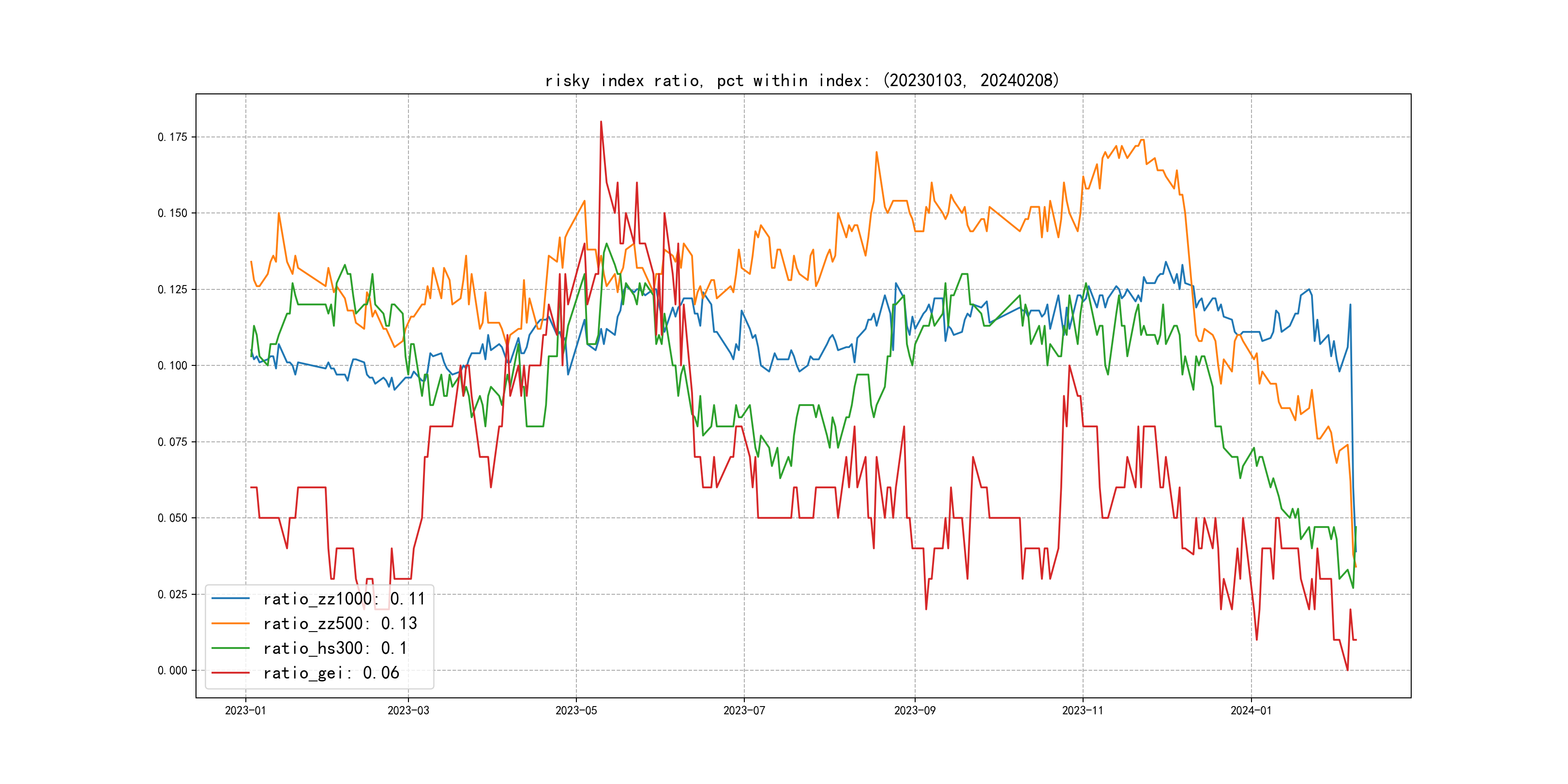
Task: Click the 2023-11 x-axis tick label
Action: coord(1082,710)
